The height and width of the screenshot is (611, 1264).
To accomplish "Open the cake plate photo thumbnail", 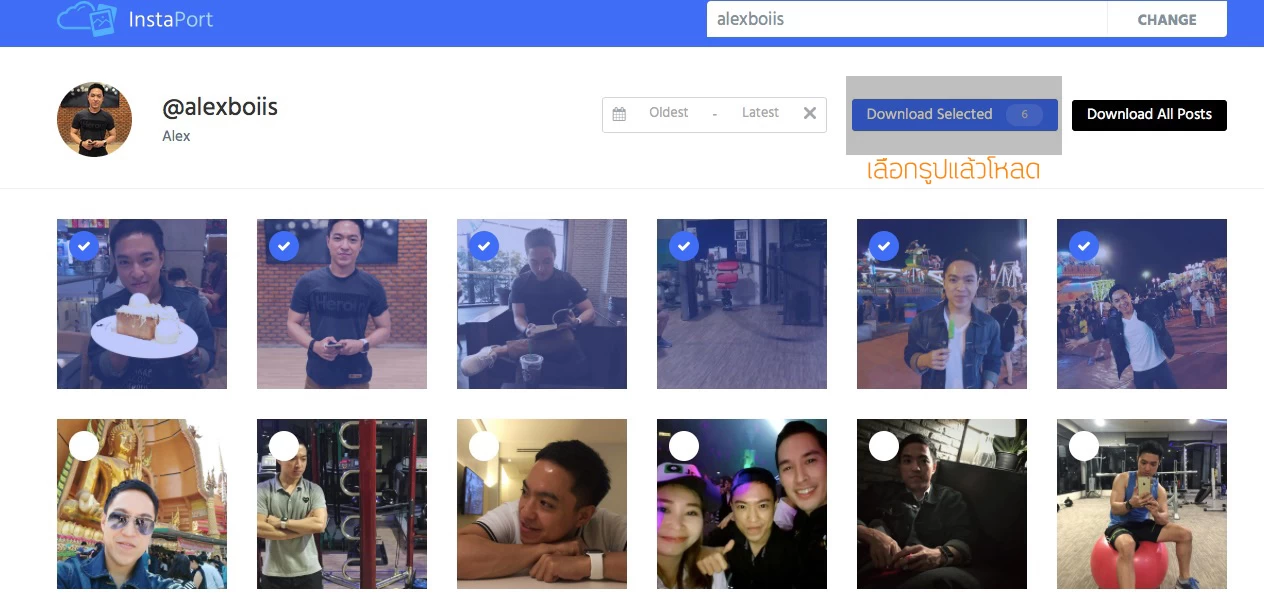I will pyautogui.click(x=142, y=304).
